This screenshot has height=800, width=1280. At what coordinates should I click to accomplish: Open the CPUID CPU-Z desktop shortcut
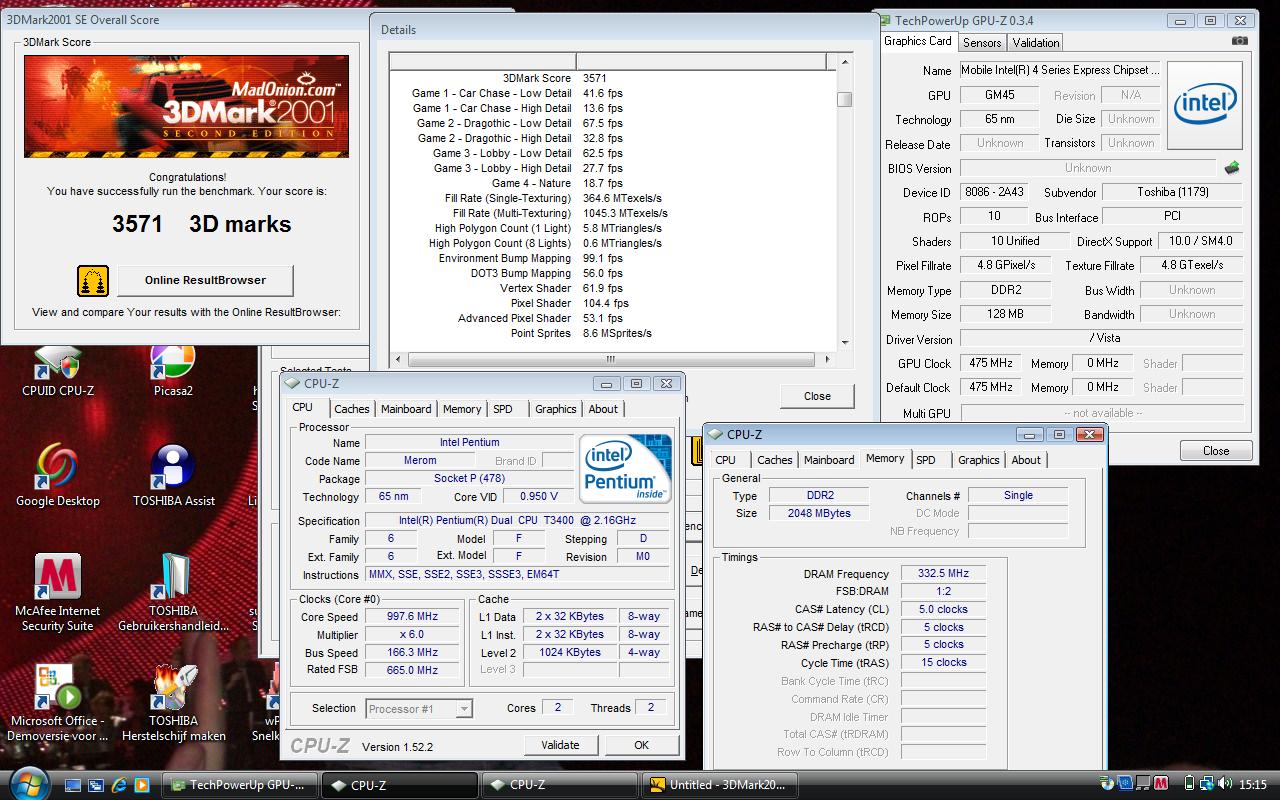[x=57, y=371]
